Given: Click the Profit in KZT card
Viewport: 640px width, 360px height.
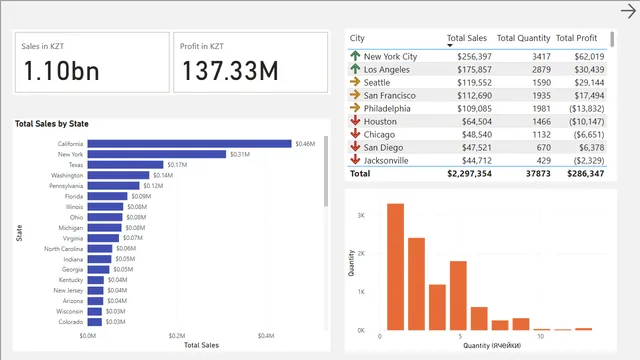Looking at the screenshot, I should tap(251, 62).
